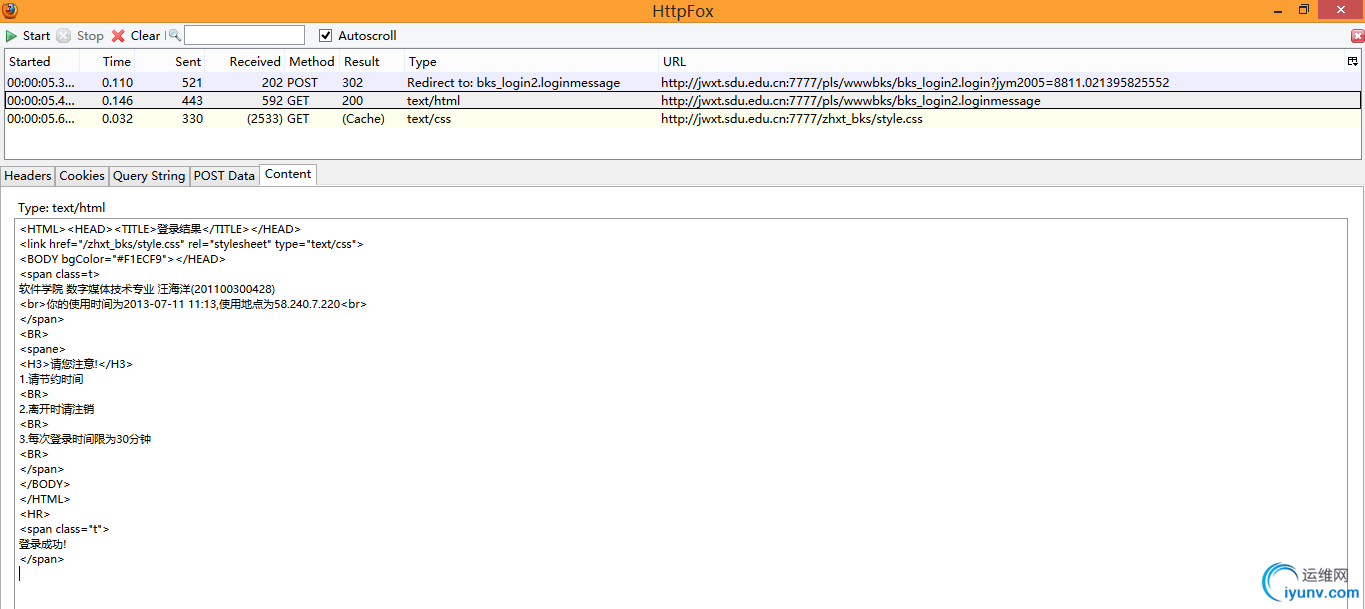Image resolution: width=1365 pixels, height=609 pixels.
Task: Open the Query String tab
Action: tap(149, 176)
